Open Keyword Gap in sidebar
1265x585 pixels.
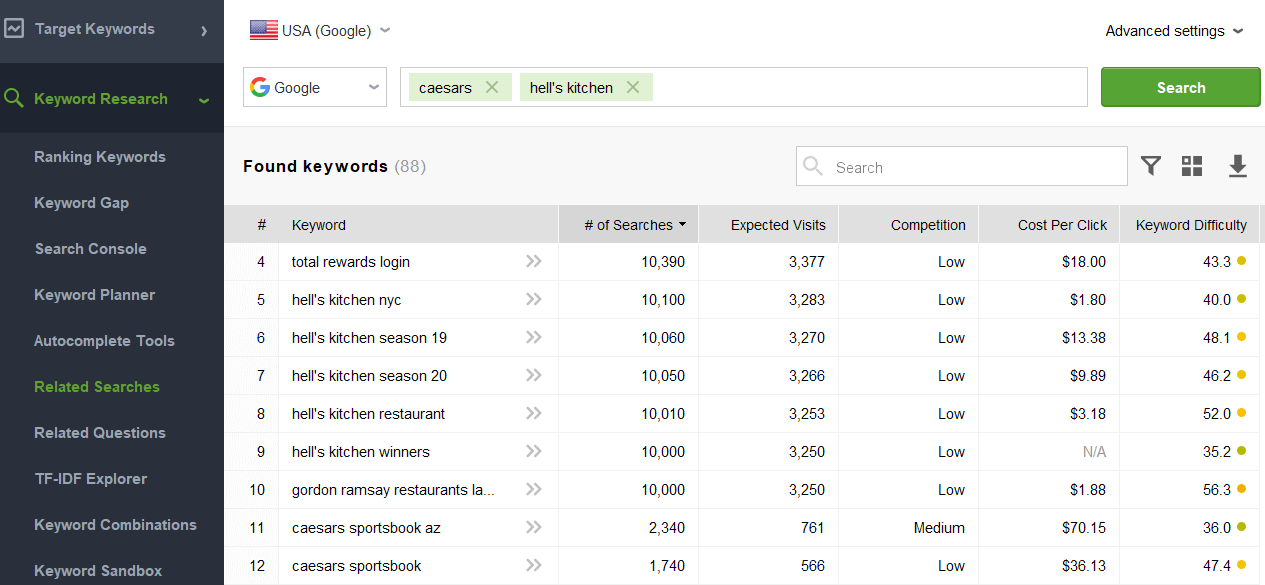click(x=81, y=202)
